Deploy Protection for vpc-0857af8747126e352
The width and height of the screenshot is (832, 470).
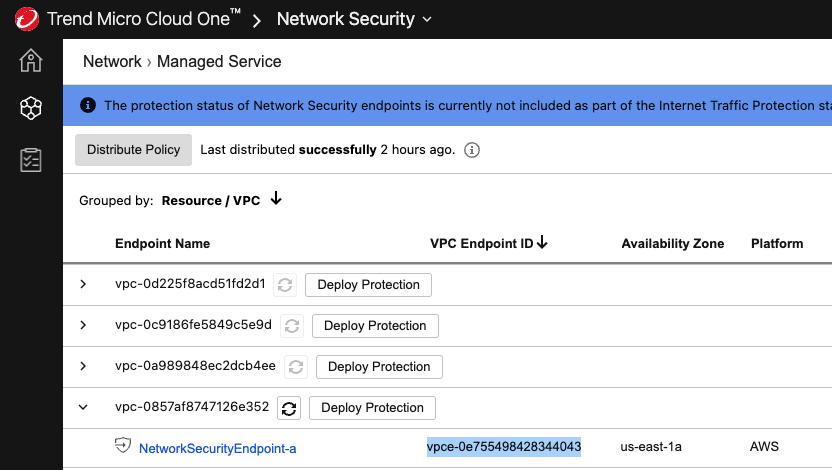372,408
